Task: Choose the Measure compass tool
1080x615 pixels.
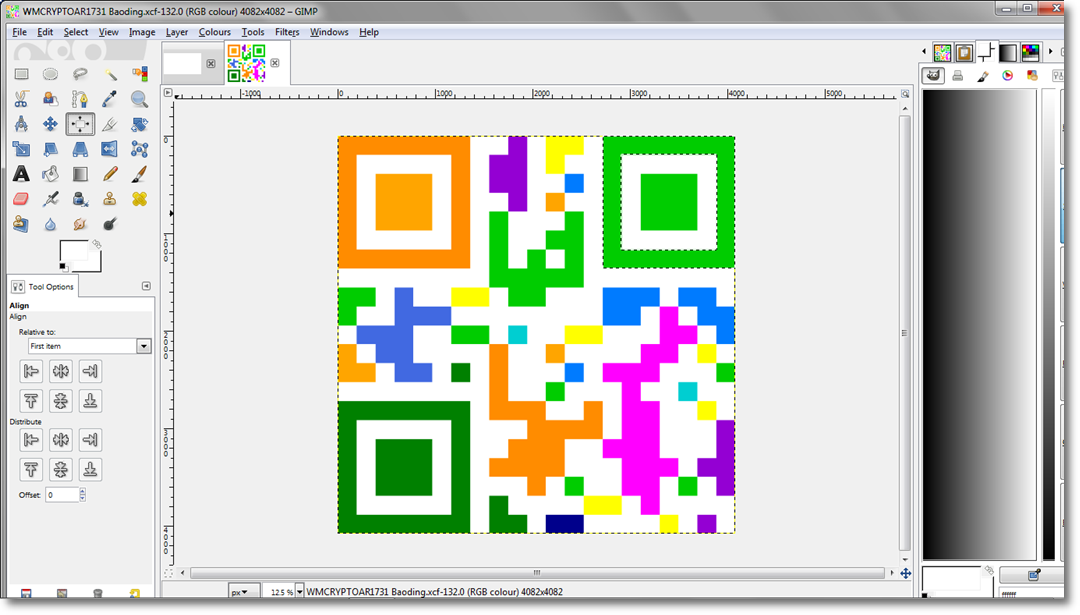Action: pos(21,124)
